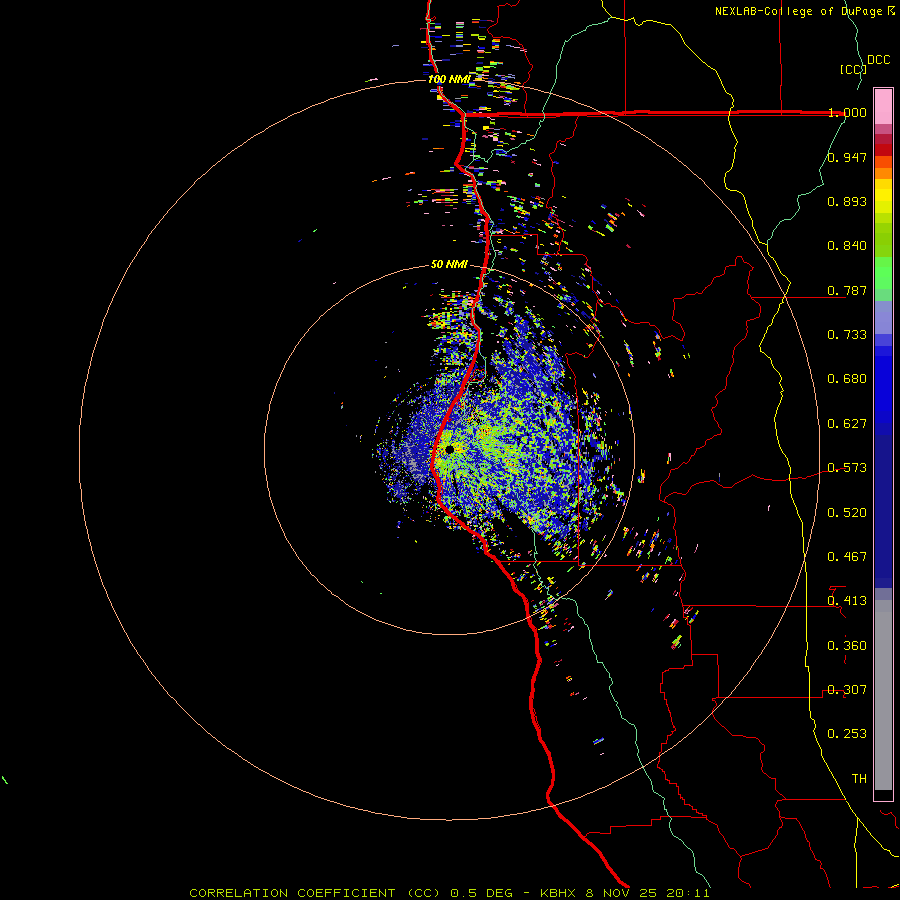The width and height of the screenshot is (900, 900).
Task: Pick the pink swatch atop the color bar
Action: (883, 107)
